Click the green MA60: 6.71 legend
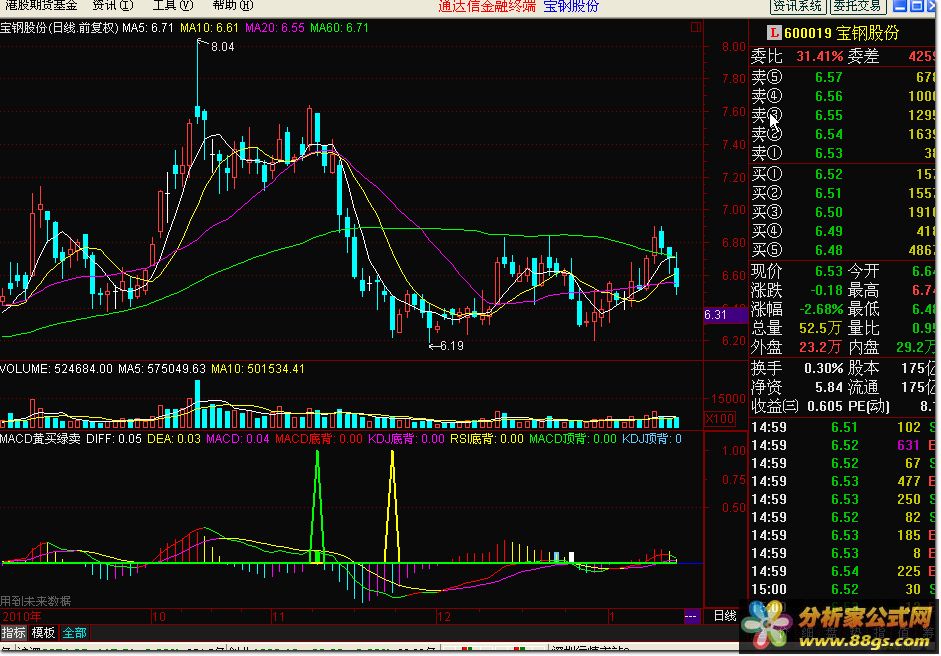 click(x=340, y=28)
